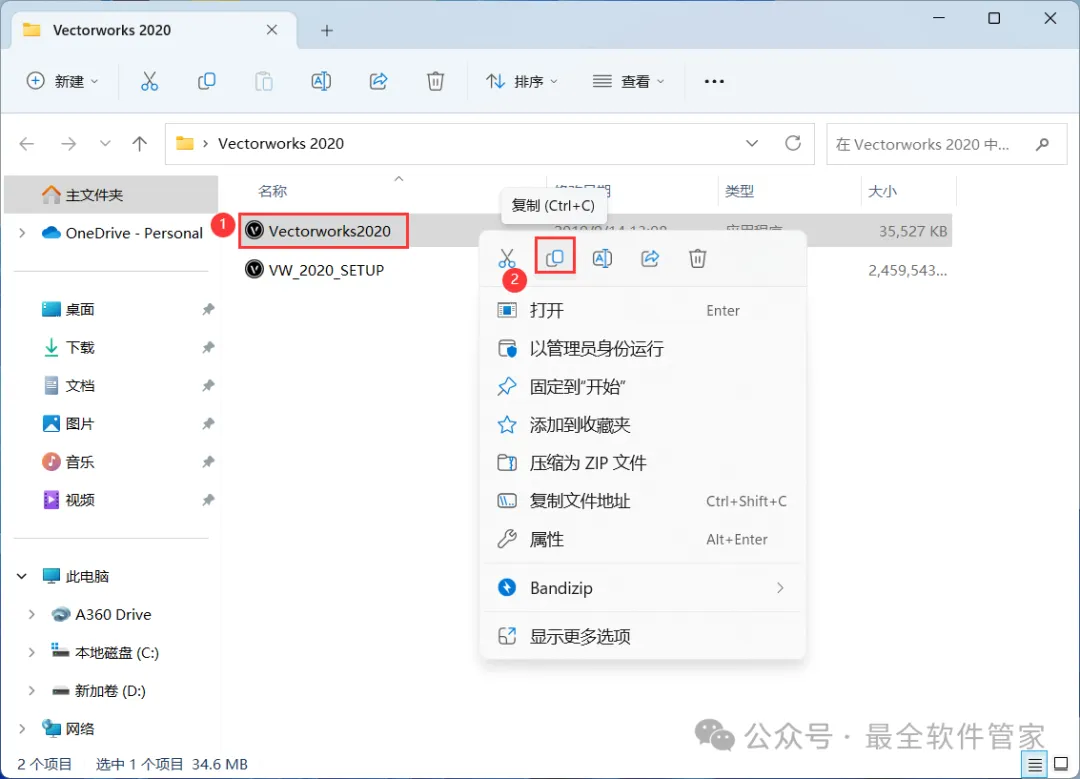Click the Delete trash icon in the top toolbar

point(435,81)
